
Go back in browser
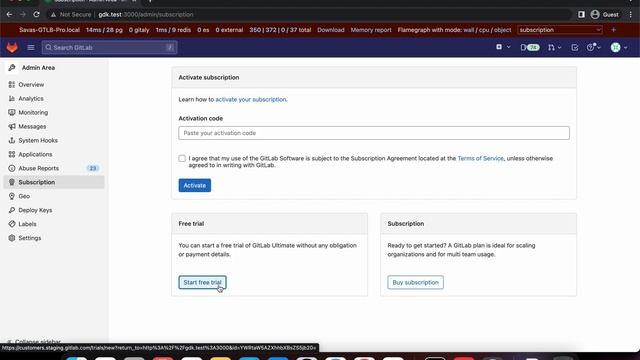point(9,14)
